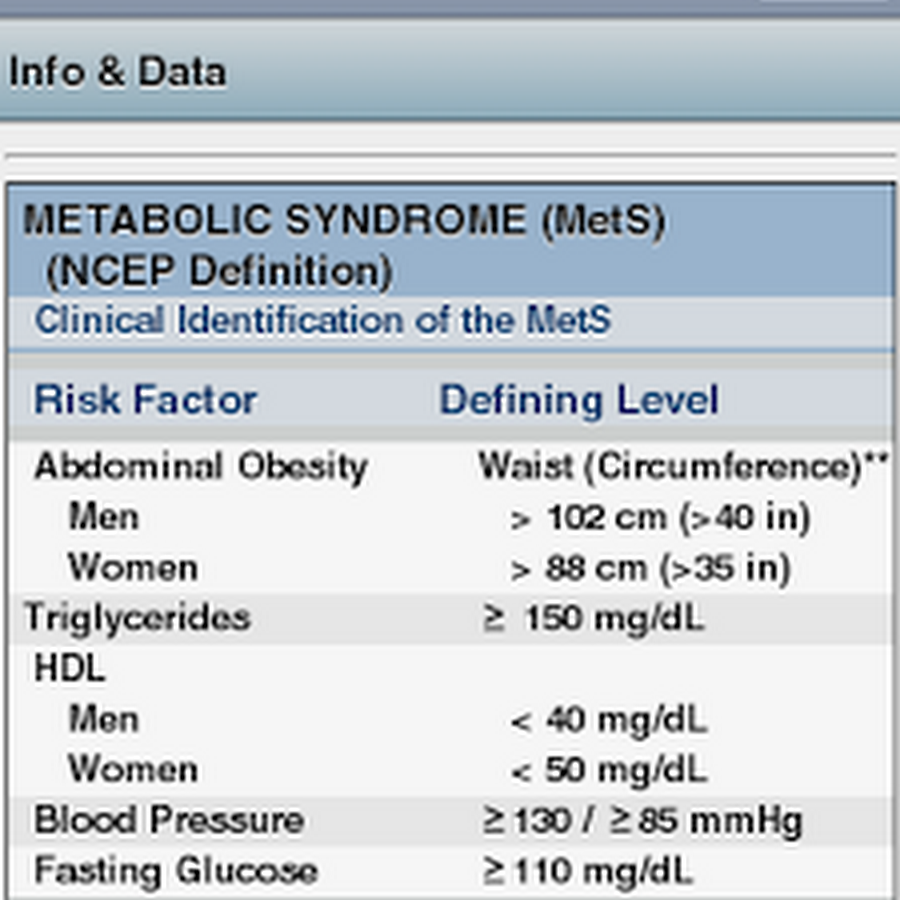Image resolution: width=900 pixels, height=900 pixels.
Task: Select the < 40 mg/dL HDL value
Action: point(608,720)
